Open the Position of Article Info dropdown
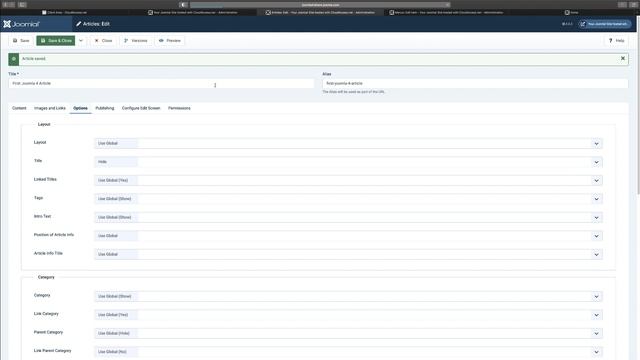This screenshot has width=640, height=360. pos(348,236)
